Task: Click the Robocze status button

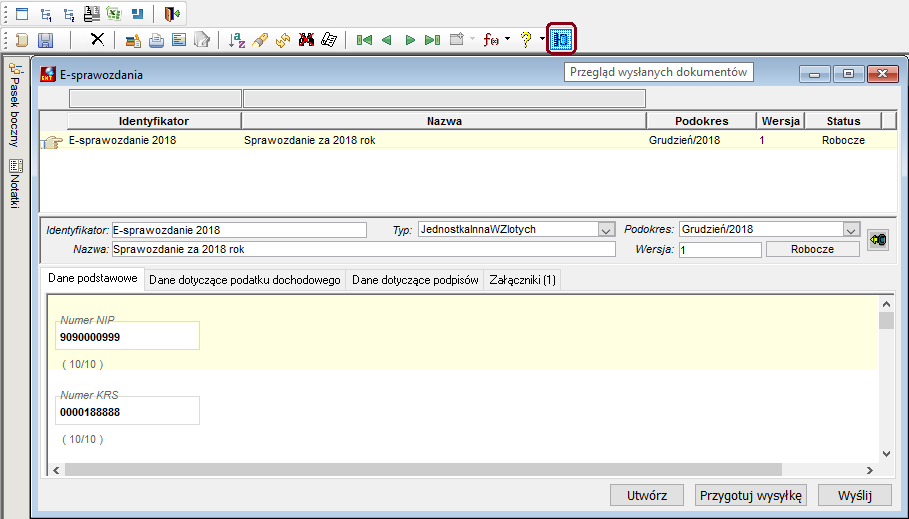Action: [812, 249]
